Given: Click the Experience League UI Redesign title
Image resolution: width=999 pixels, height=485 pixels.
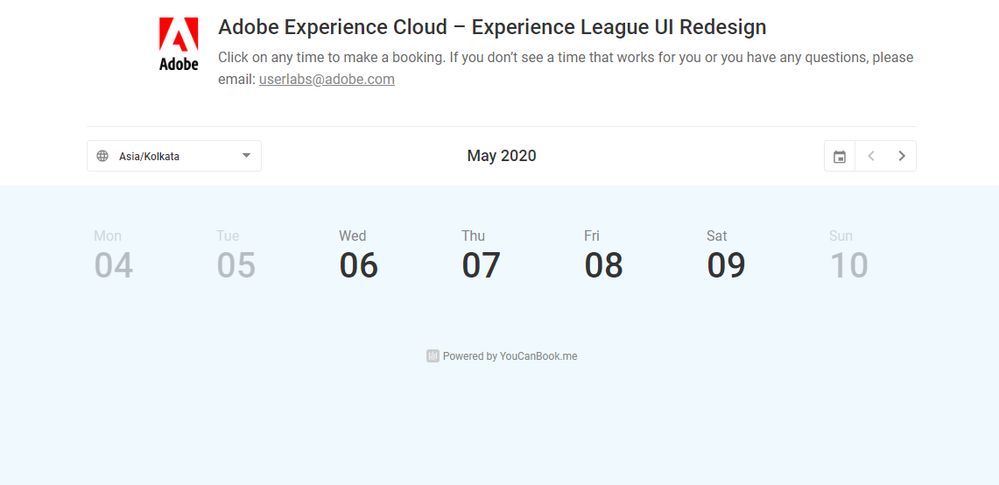Looking at the screenshot, I should [x=492, y=27].
